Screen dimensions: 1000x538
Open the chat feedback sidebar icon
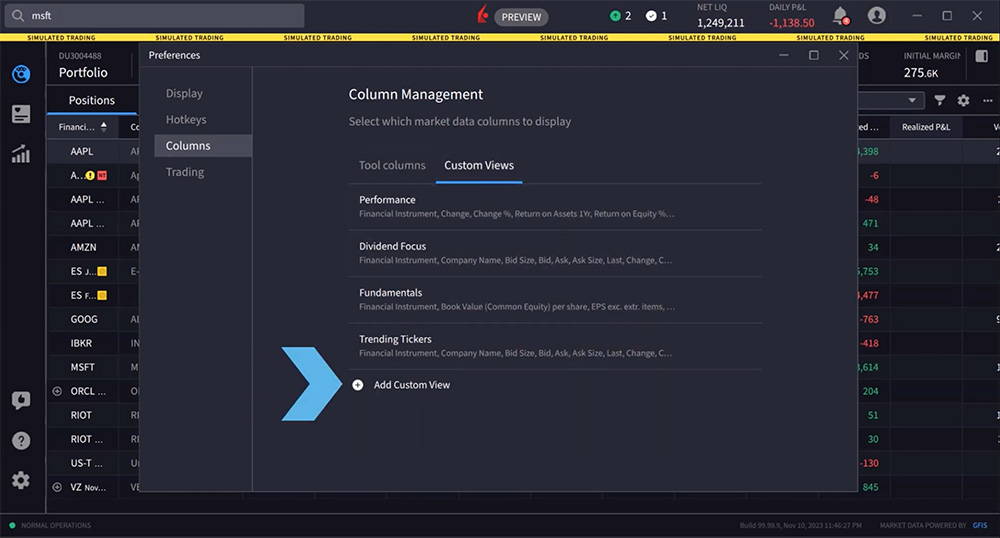(21, 401)
